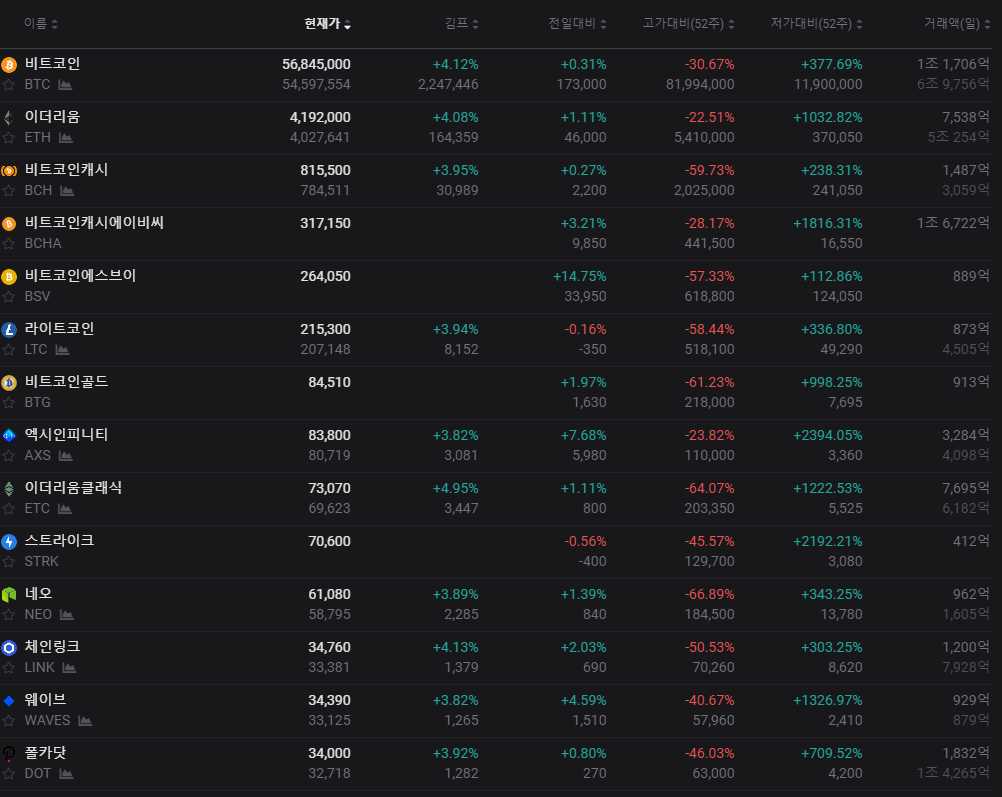Screen dimensions: 1002x797
Task: Toggle favorite star for BTC
Action: point(9,85)
